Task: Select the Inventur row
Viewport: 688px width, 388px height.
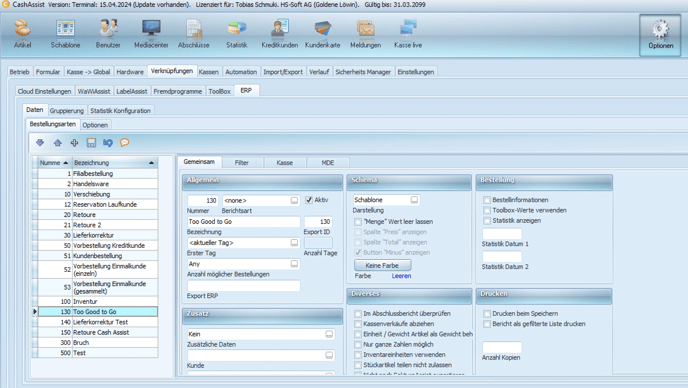Action: click(x=98, y=302)
